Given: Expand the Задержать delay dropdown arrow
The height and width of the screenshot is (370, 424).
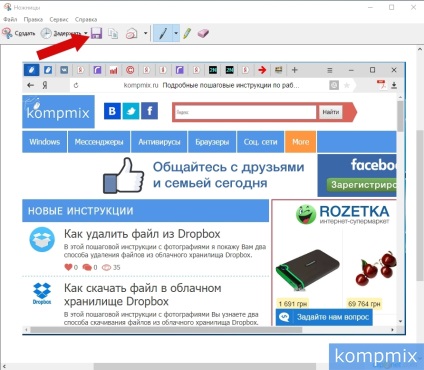Looking at the screenshot, I should point(86,33).
